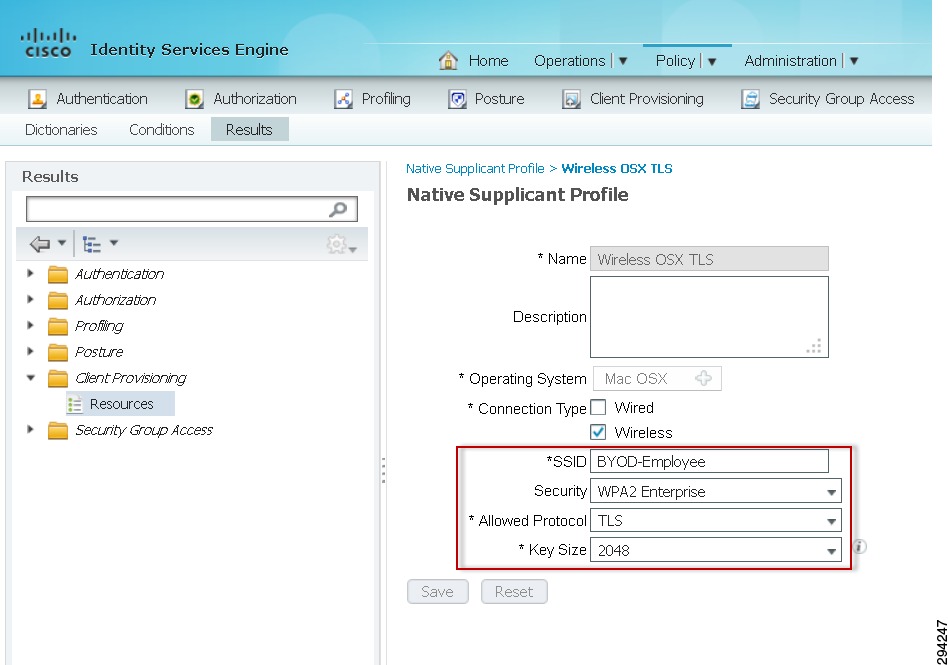The height and width of the screenshot is (665, 948).
Task: Expand the Authorization tree node arrow
Action: [x=30, y=299]
